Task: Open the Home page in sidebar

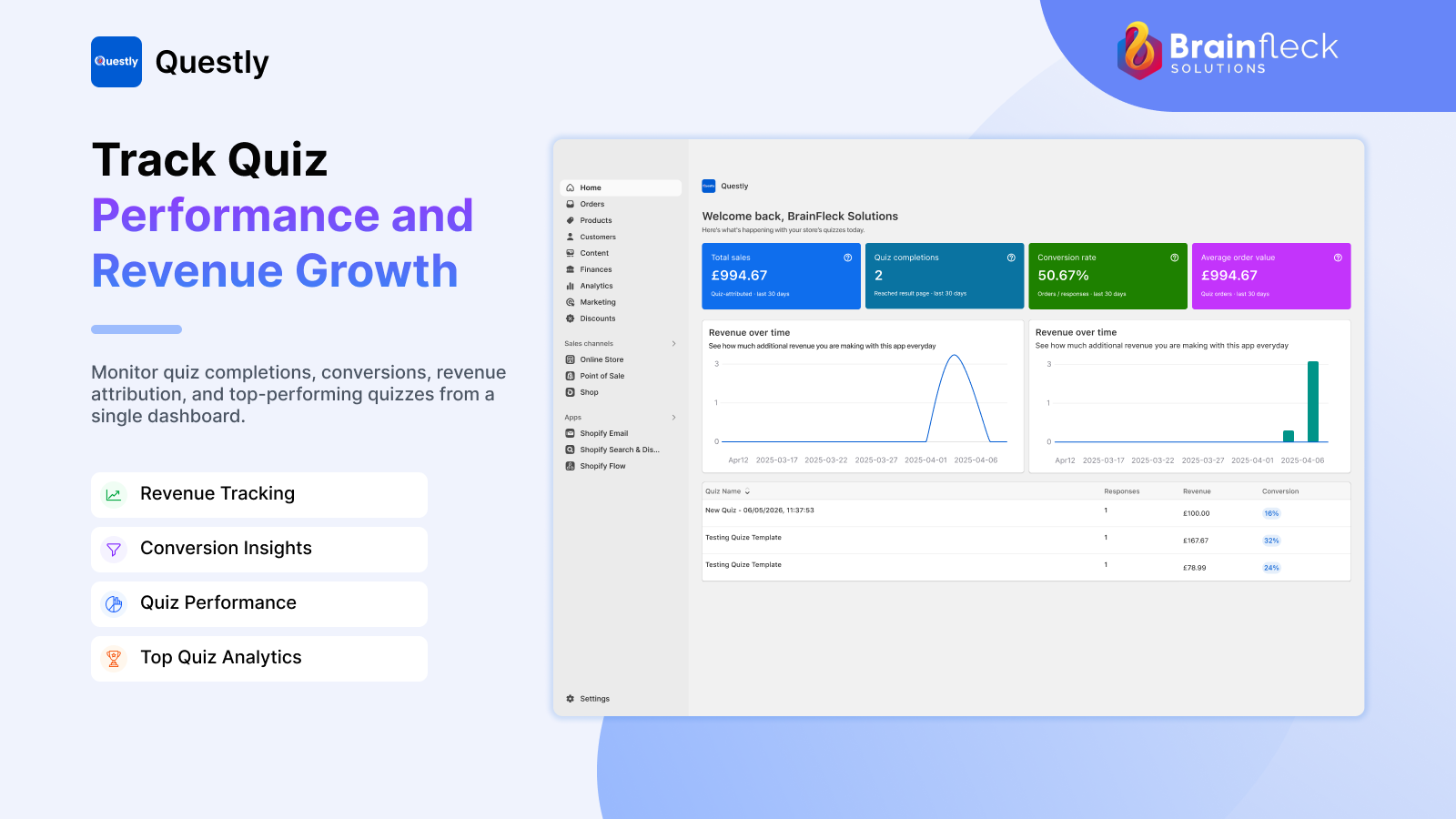Action: [x=621, y=187]
